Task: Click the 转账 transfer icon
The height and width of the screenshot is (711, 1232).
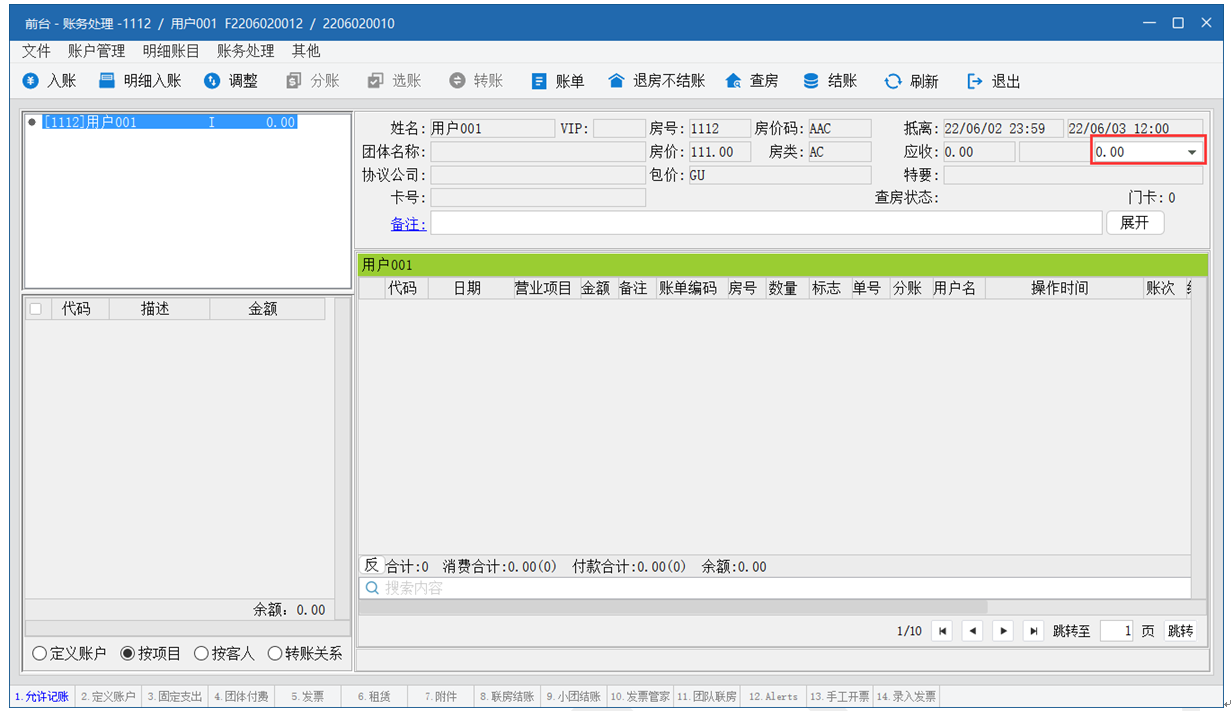Action: coord(457,81)
